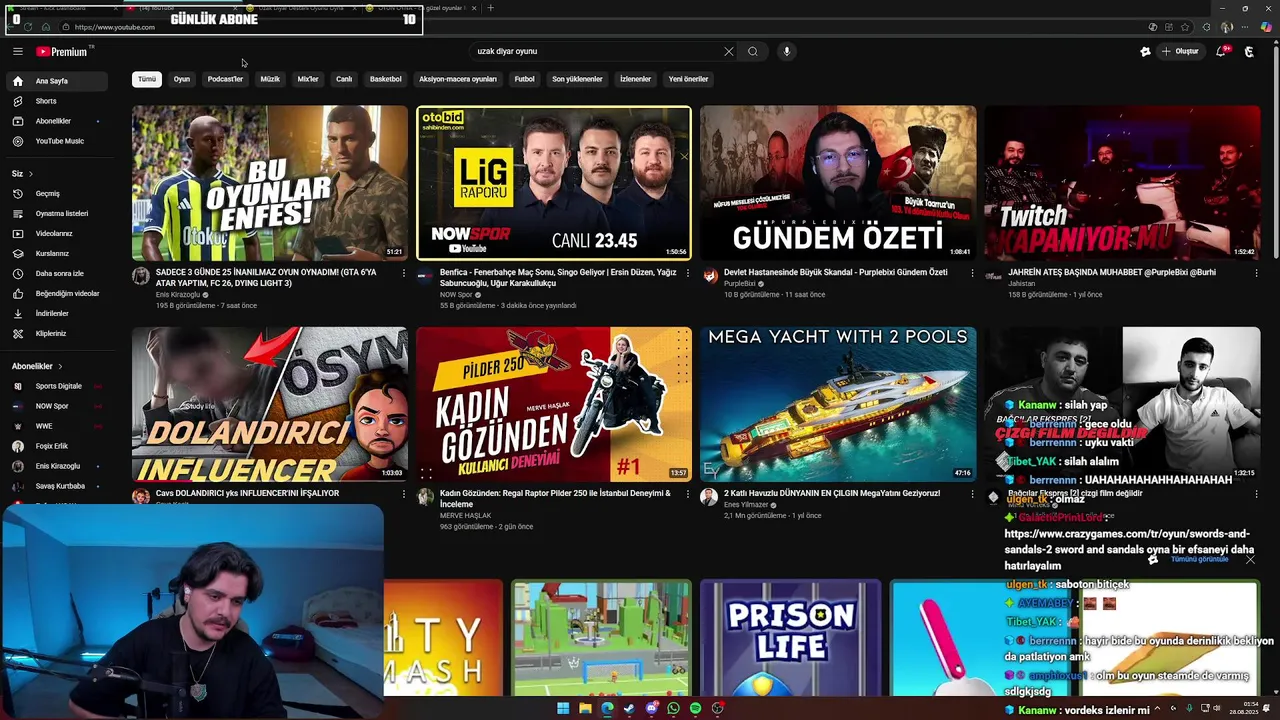Open BU OYUNLAR ENFES video thumbnail

coord(270,183)
